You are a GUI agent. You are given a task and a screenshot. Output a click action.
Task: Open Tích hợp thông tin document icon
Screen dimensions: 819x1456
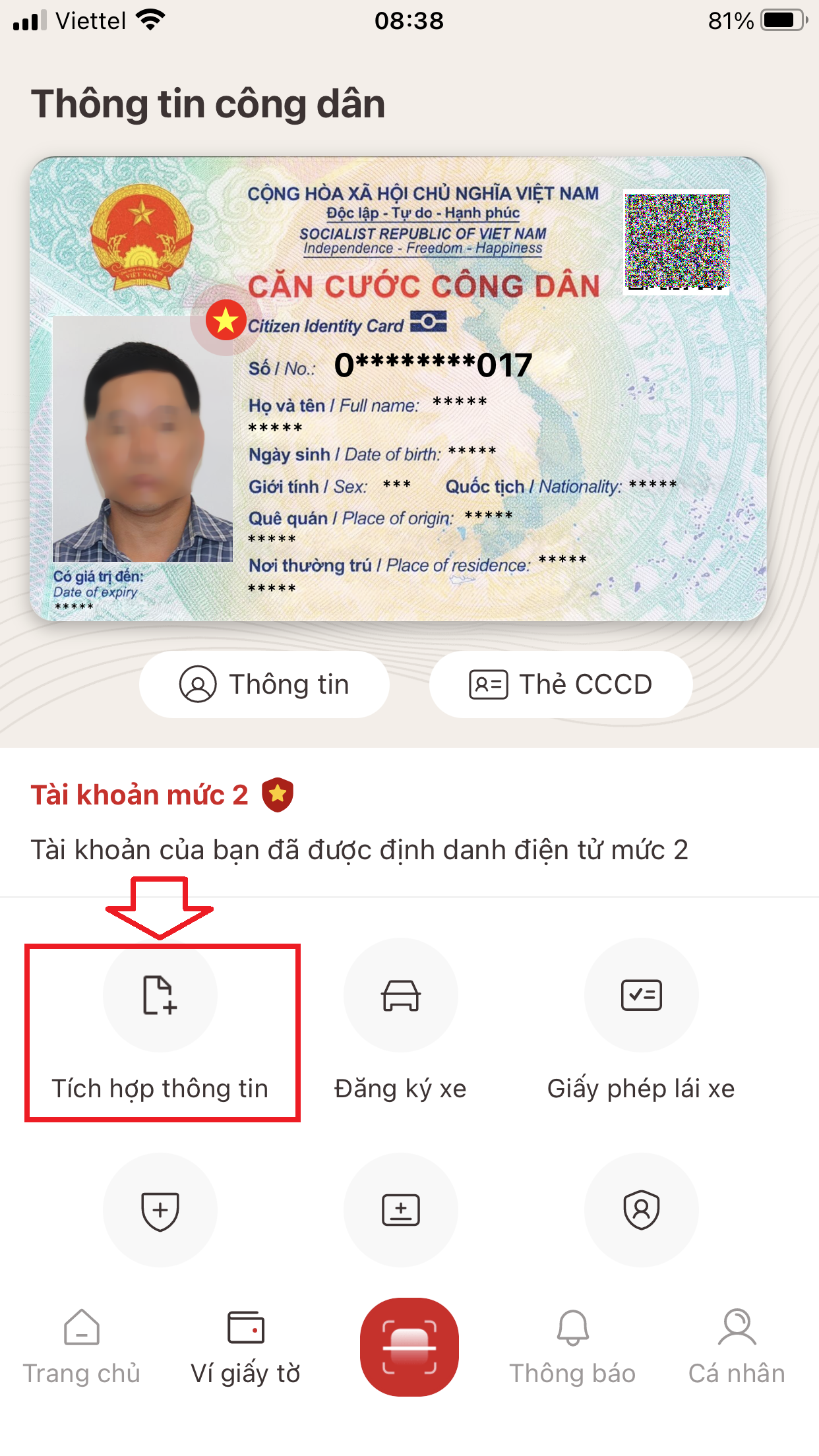[x=160, y=995]
